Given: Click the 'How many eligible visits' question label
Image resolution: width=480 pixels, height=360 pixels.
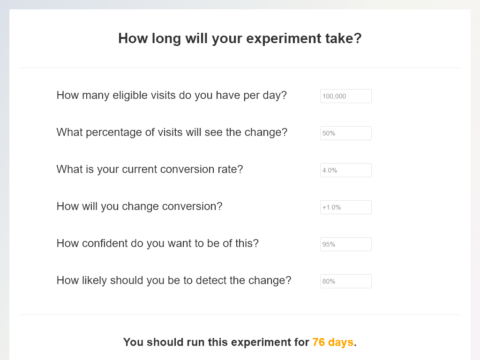Looking at the screenshot, I should click(172, 95).
